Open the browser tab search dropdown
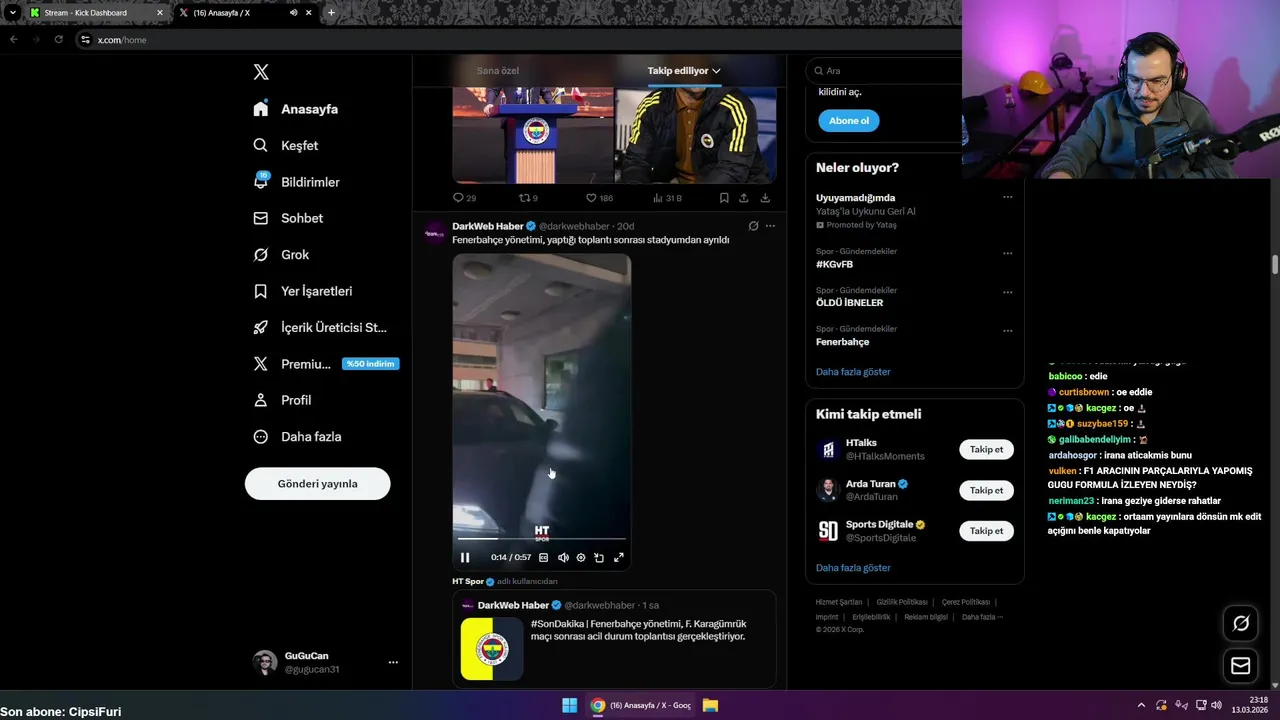Screen dimensions: 1280x720 [12, 13]
